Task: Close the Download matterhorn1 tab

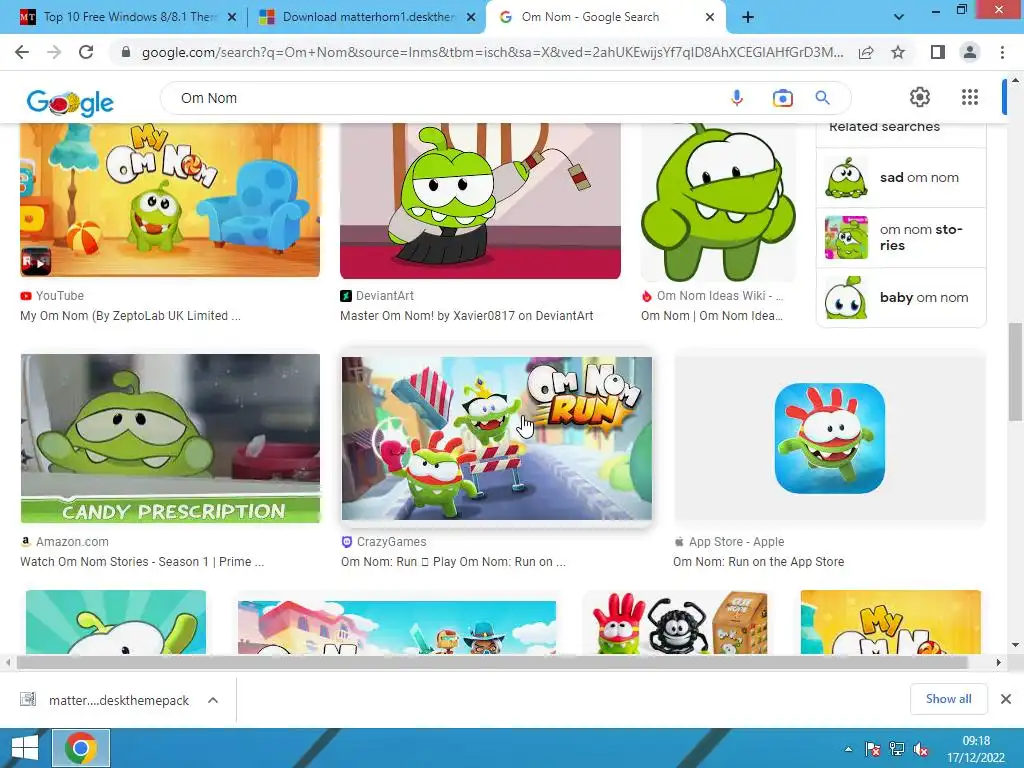Action: [471, 17]
